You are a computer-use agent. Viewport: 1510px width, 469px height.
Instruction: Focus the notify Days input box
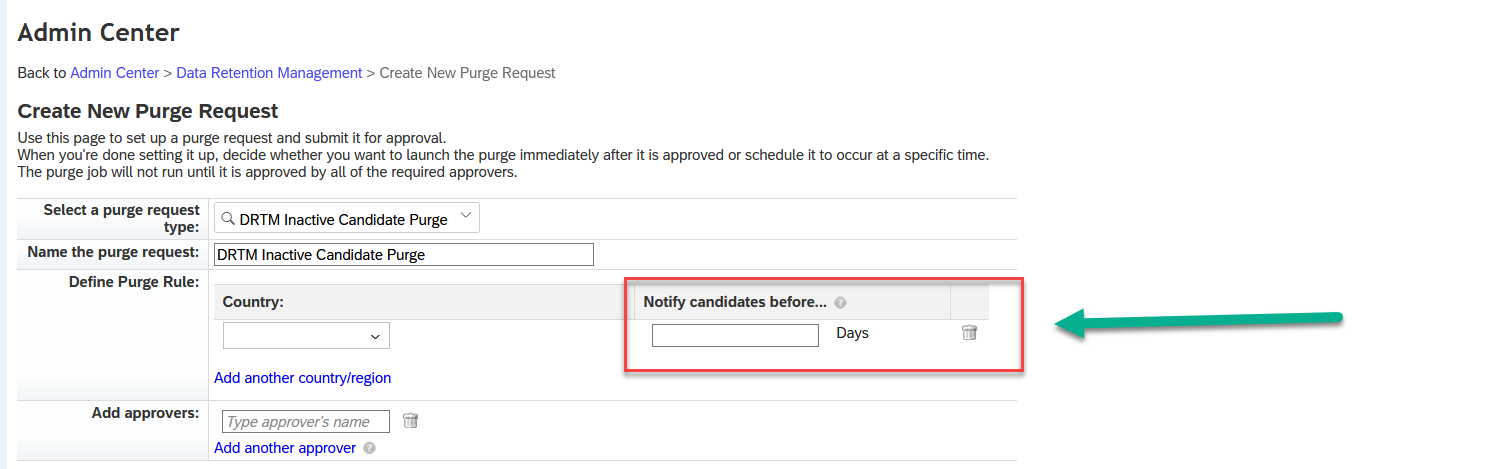point(735,335)
